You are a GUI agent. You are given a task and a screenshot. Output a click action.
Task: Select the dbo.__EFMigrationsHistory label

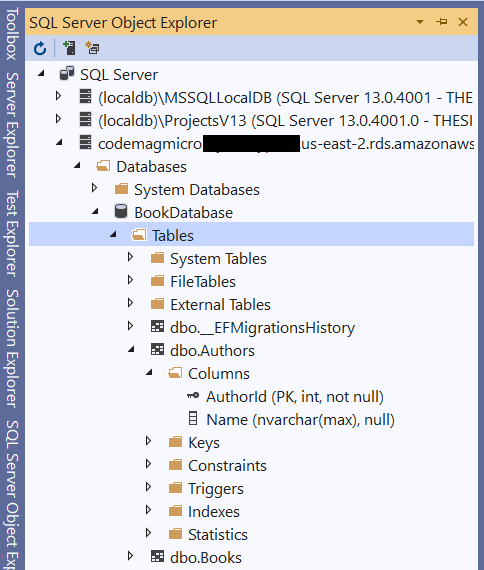tap(263, 328)
